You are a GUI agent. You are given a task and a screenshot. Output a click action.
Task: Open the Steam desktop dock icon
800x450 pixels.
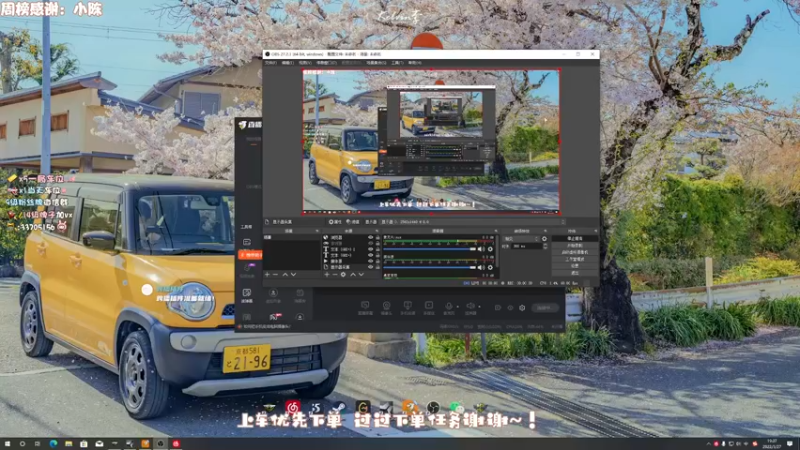coord(339,408)
